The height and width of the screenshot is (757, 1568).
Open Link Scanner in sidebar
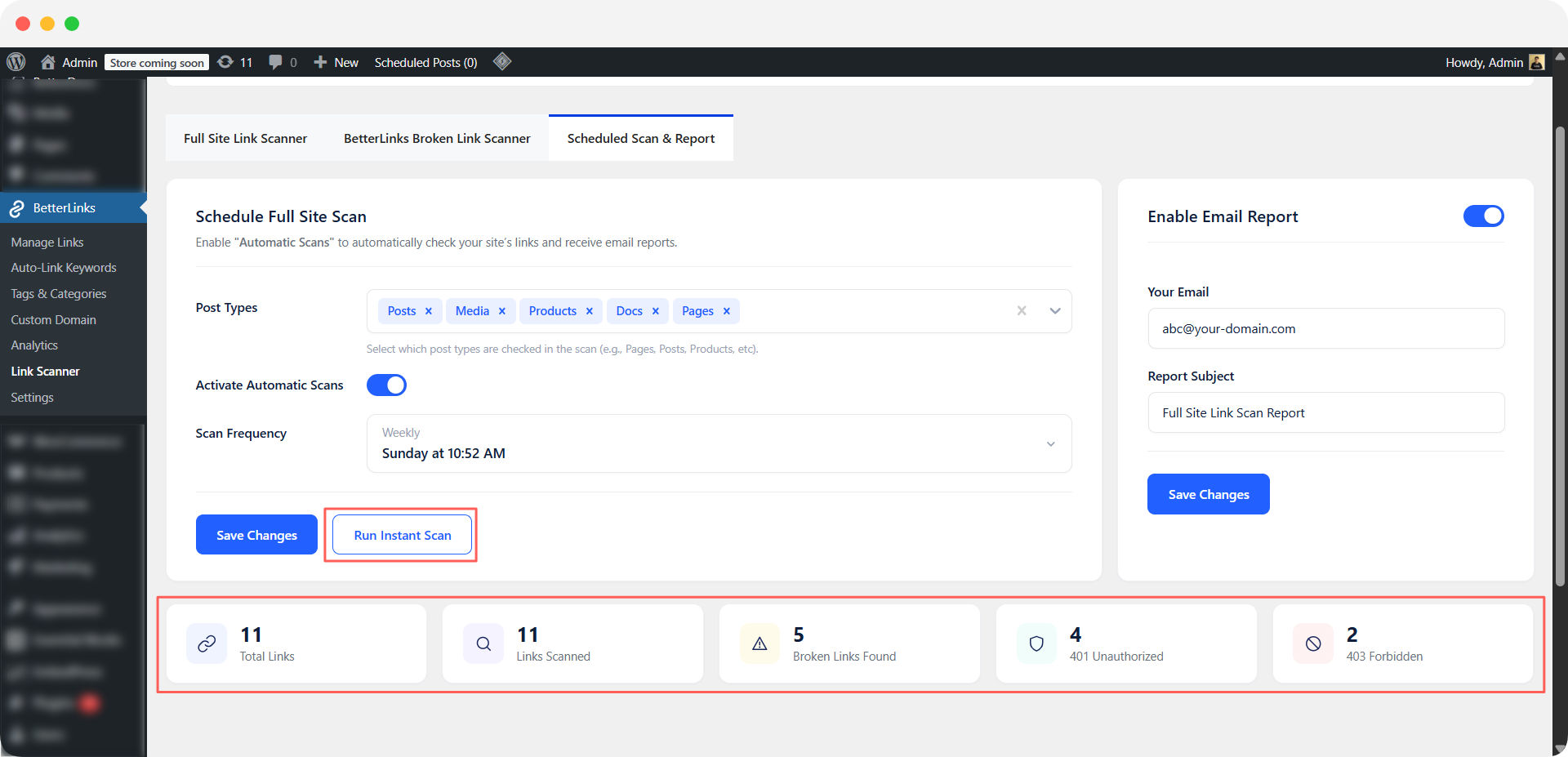coord(46,372)
